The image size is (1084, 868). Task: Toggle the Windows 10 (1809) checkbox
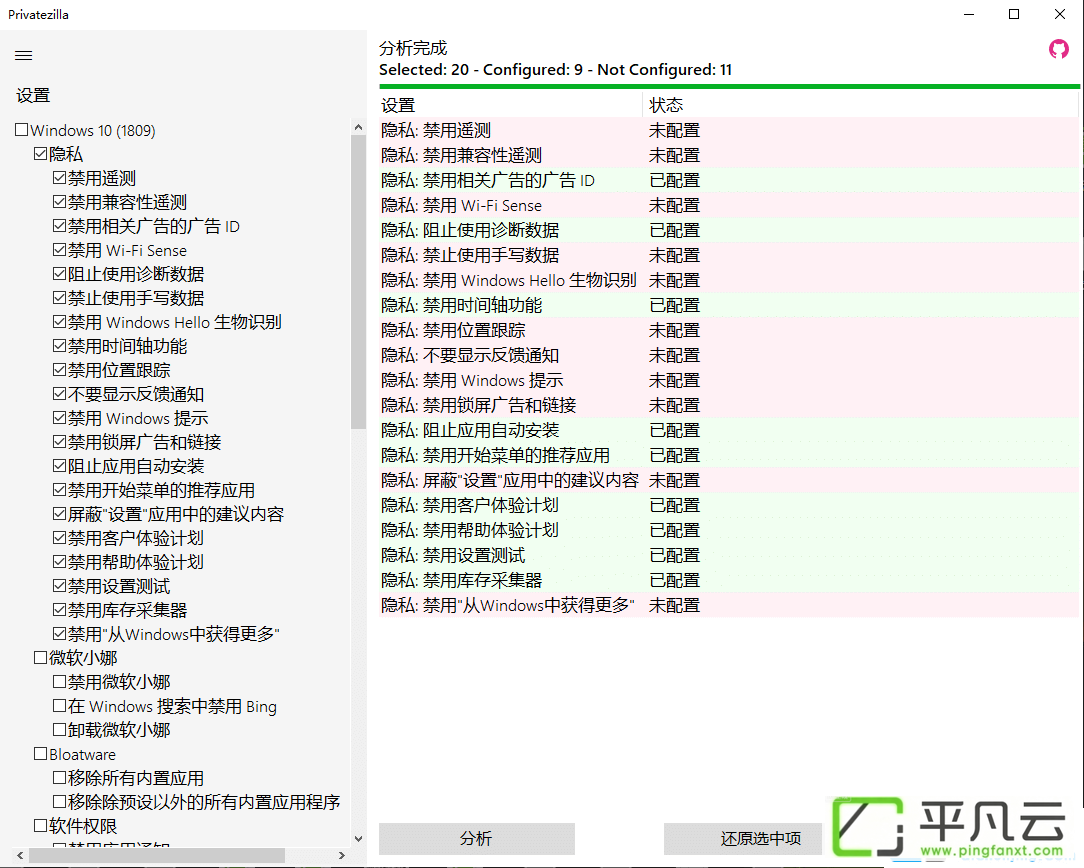[21, 130]
